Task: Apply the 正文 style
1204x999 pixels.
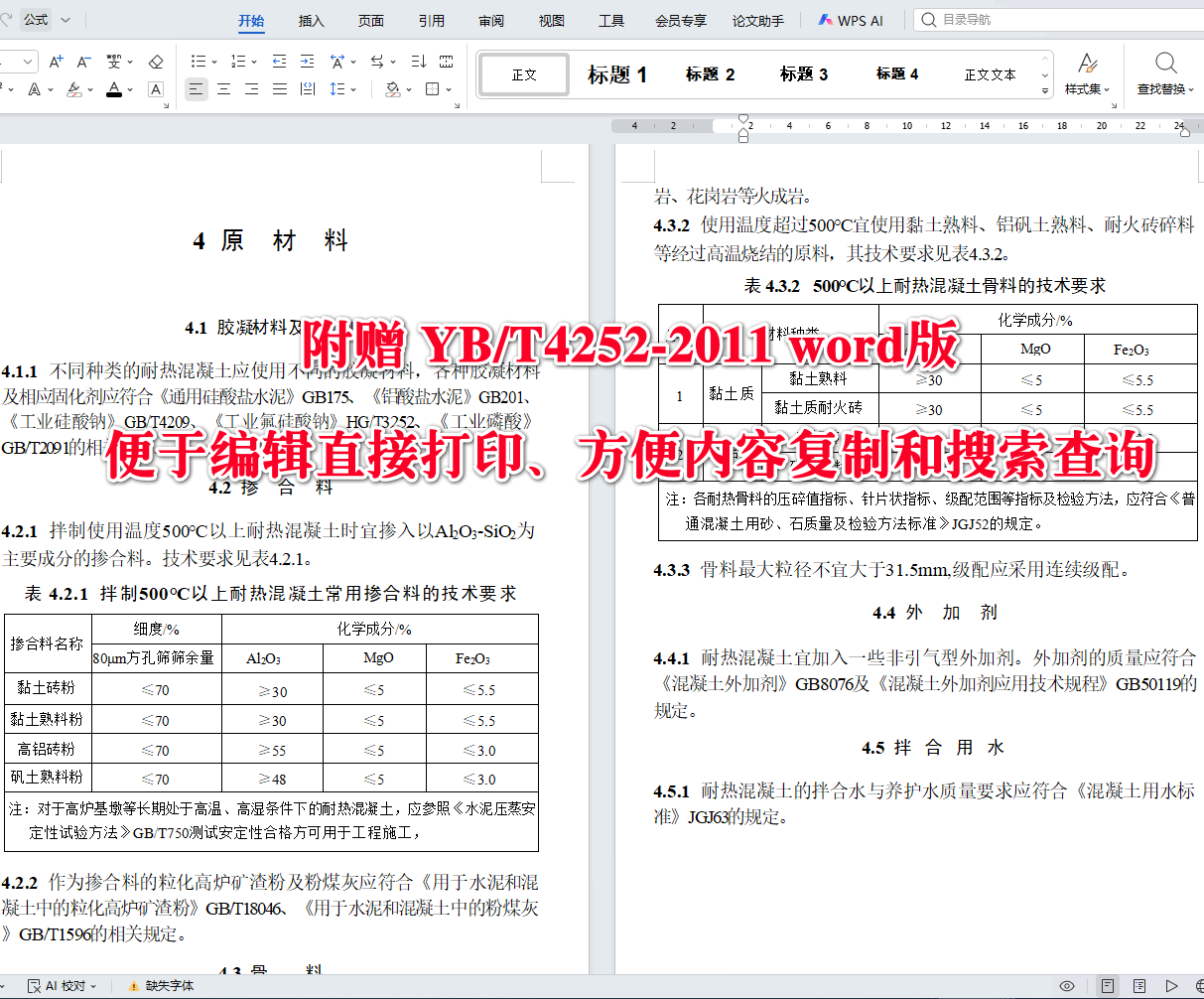Action: pos(524,74)
